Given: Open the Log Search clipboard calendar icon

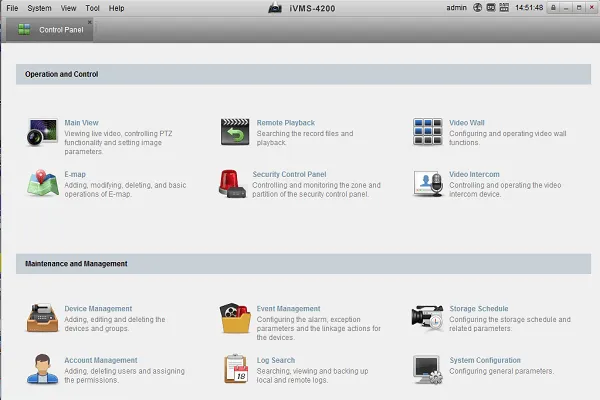Looking at the screenshot, I should tap(236, 369).
